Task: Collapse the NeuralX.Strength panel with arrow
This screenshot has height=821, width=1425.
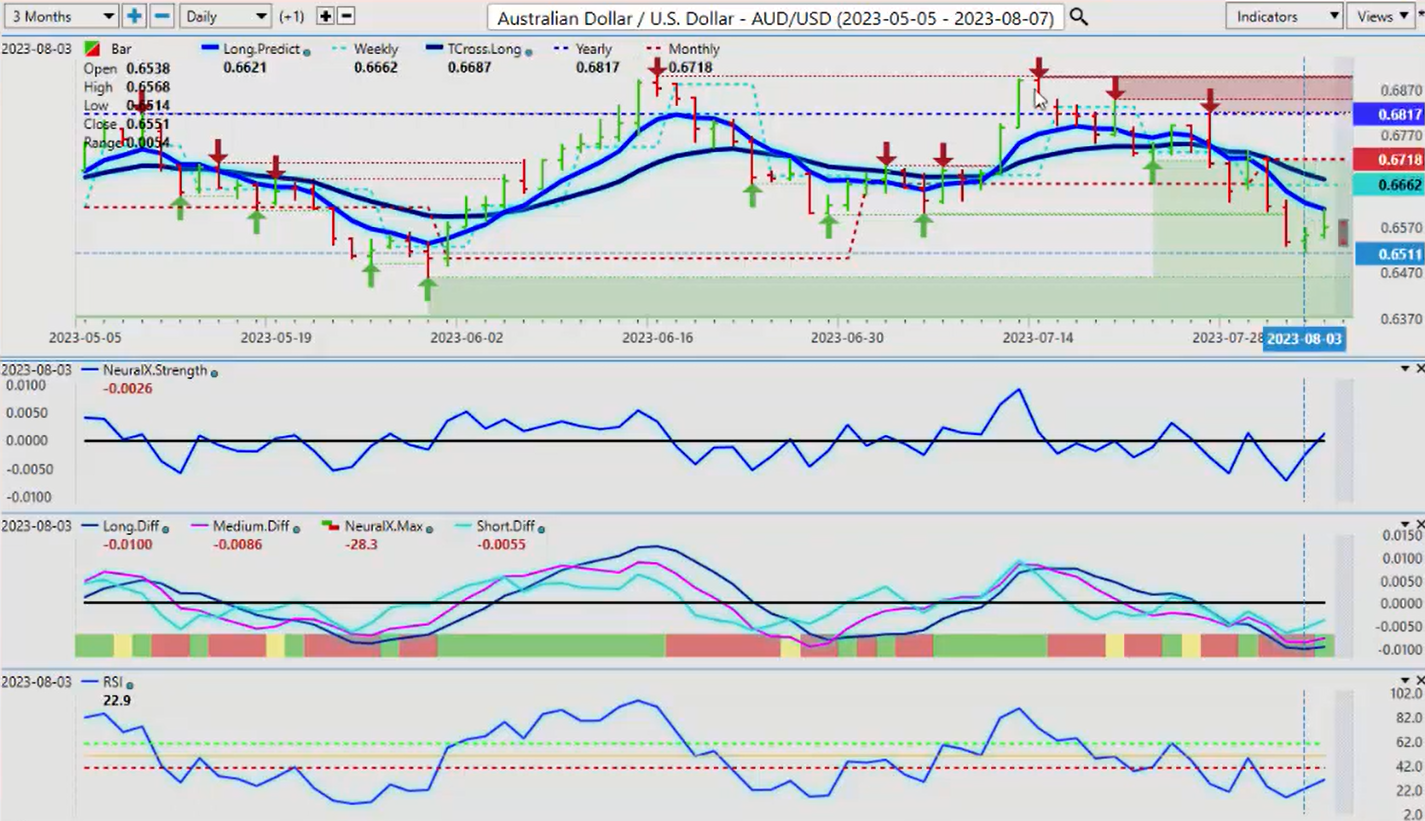Action: pos(1405,370)
